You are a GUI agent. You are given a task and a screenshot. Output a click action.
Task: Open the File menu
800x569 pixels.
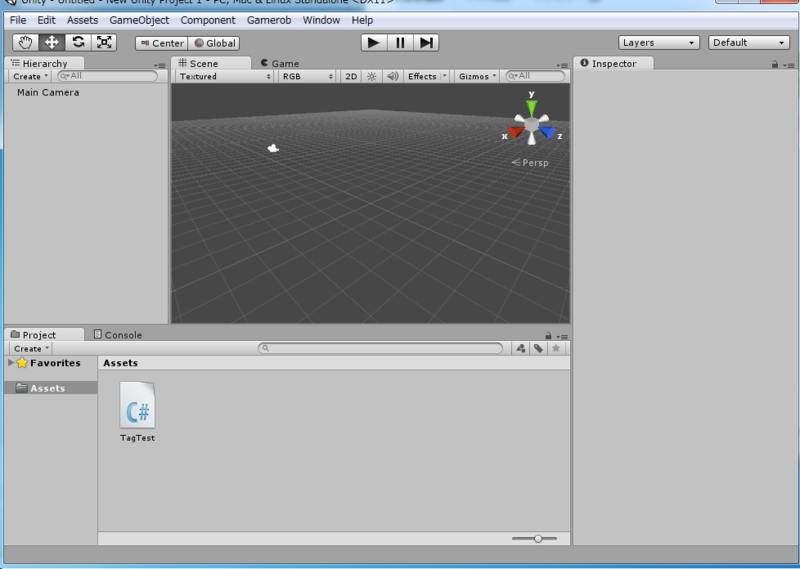18,20
